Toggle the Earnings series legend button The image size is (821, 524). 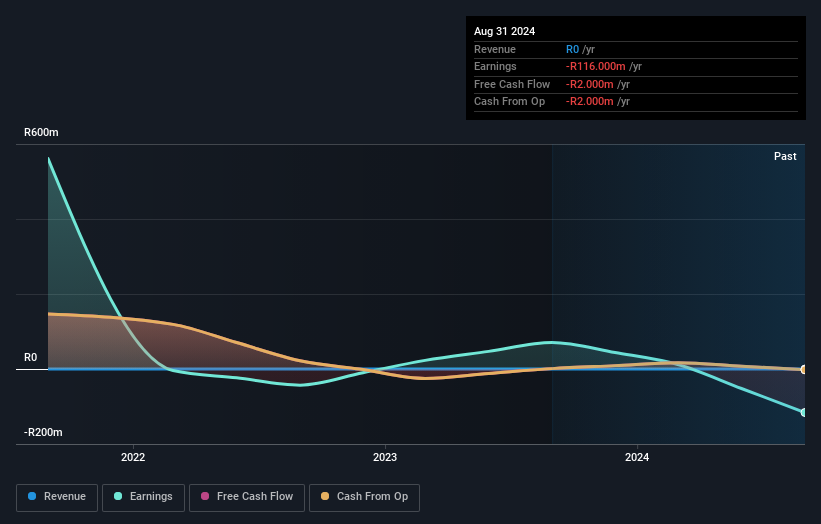point(143,497)
